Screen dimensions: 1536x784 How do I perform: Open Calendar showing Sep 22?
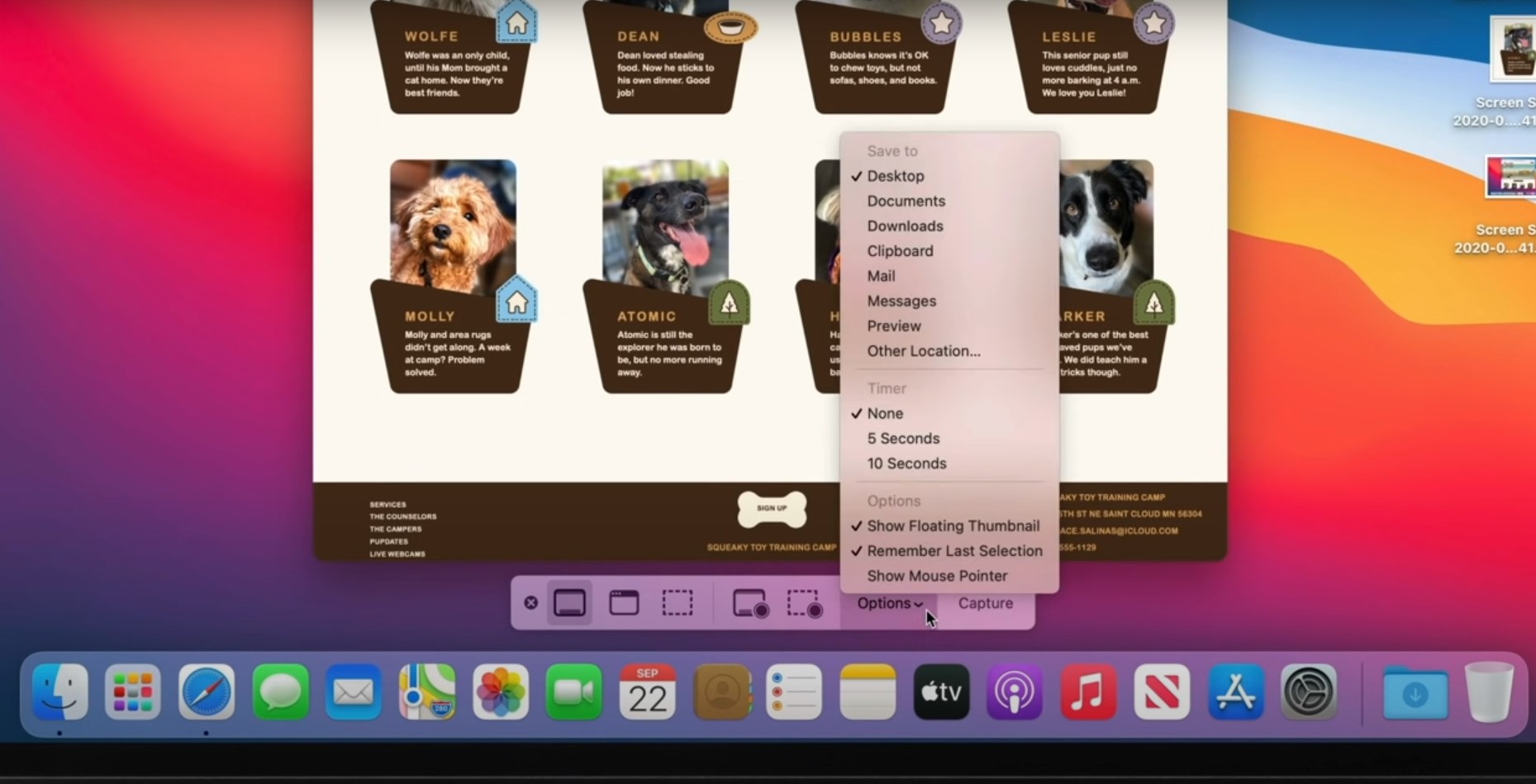click(x=648, y=691)
